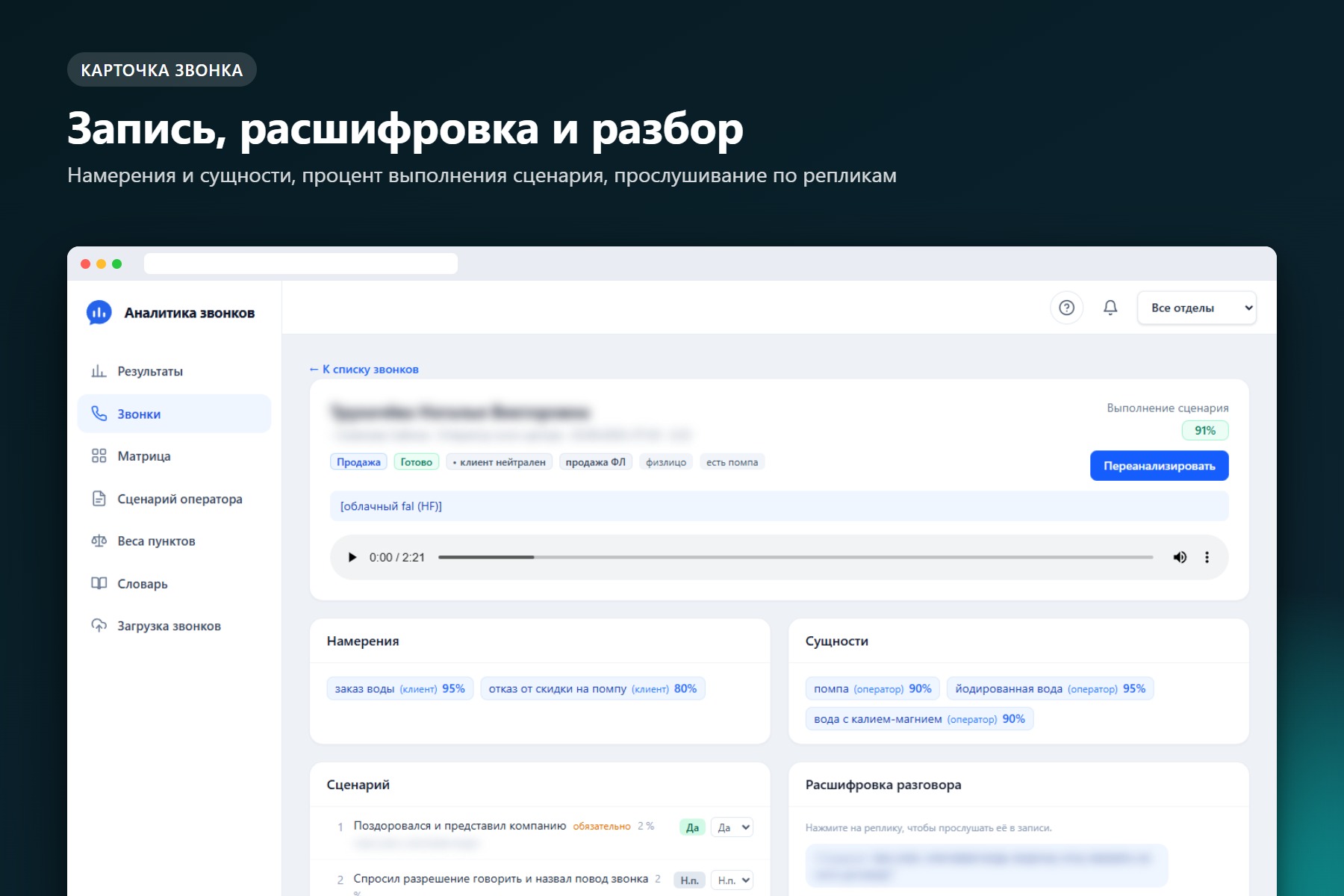This screenshot has height=896, width=1344.
Task: Click отказ от скидки на помпу chip
Action: point(593,688)
